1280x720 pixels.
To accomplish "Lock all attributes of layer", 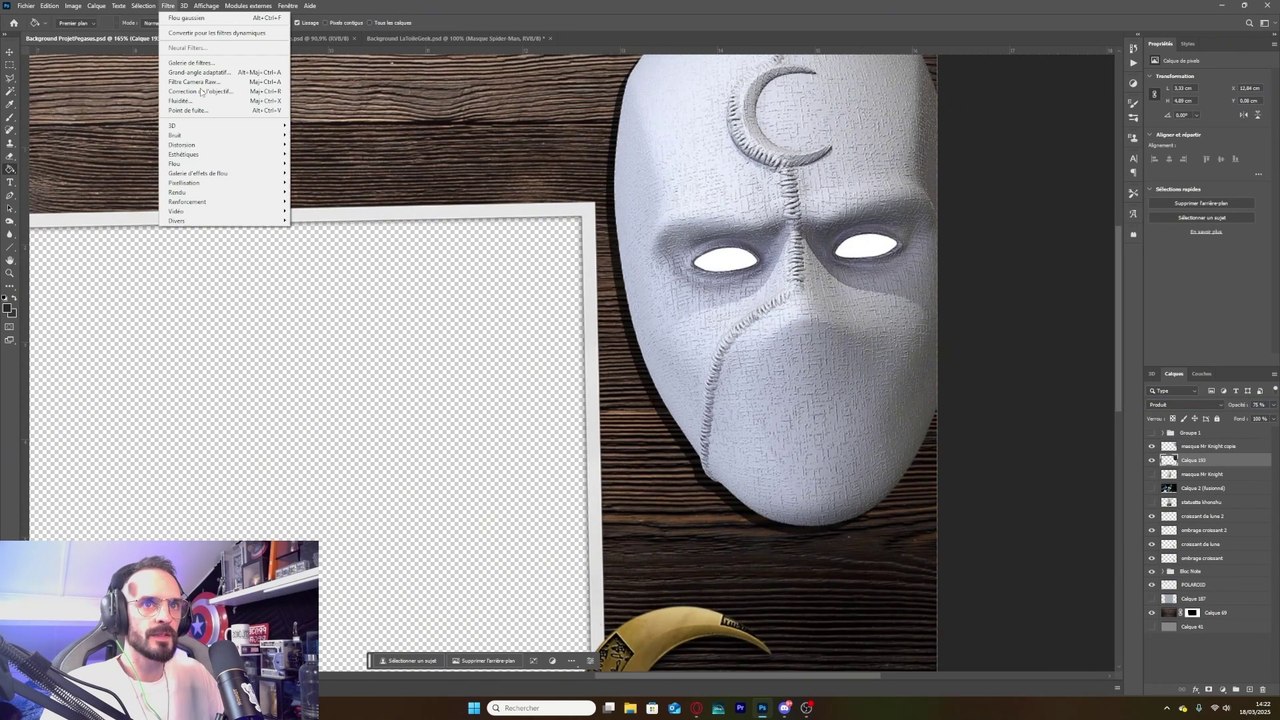I will [1217, 419].
